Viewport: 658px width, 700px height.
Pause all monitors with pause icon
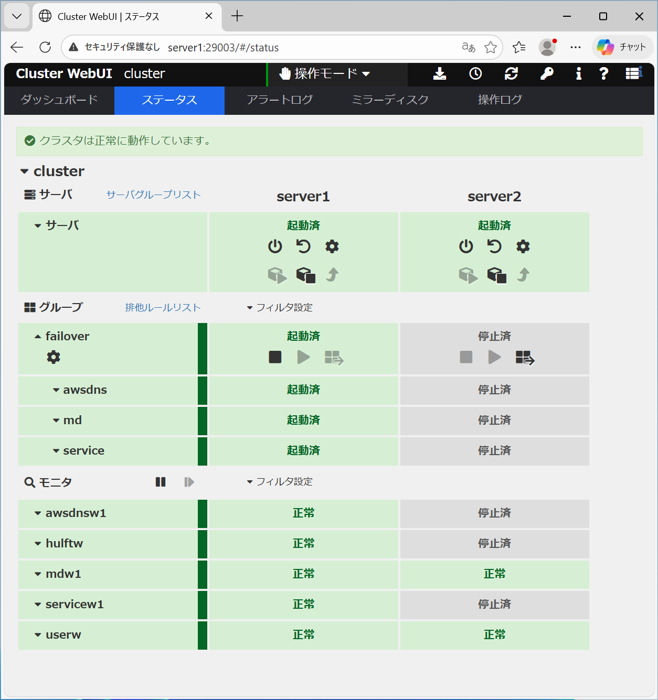click(x=160, y=482)
